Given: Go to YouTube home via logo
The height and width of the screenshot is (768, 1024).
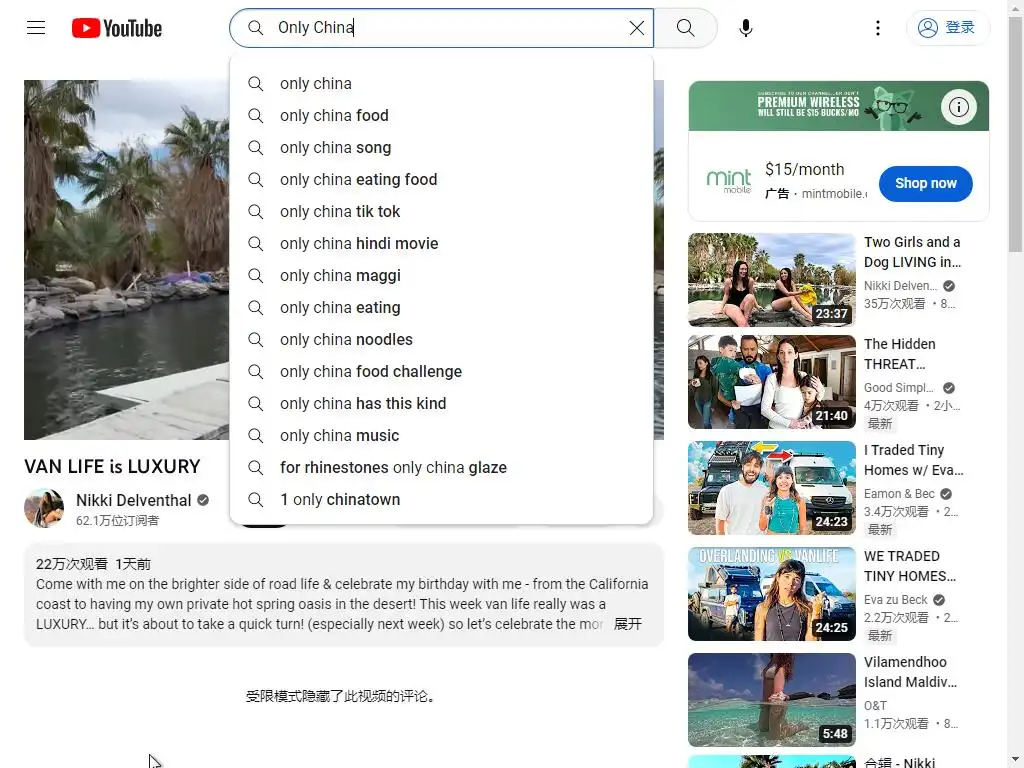Looking at the screenshot, I should click(117, 28).
